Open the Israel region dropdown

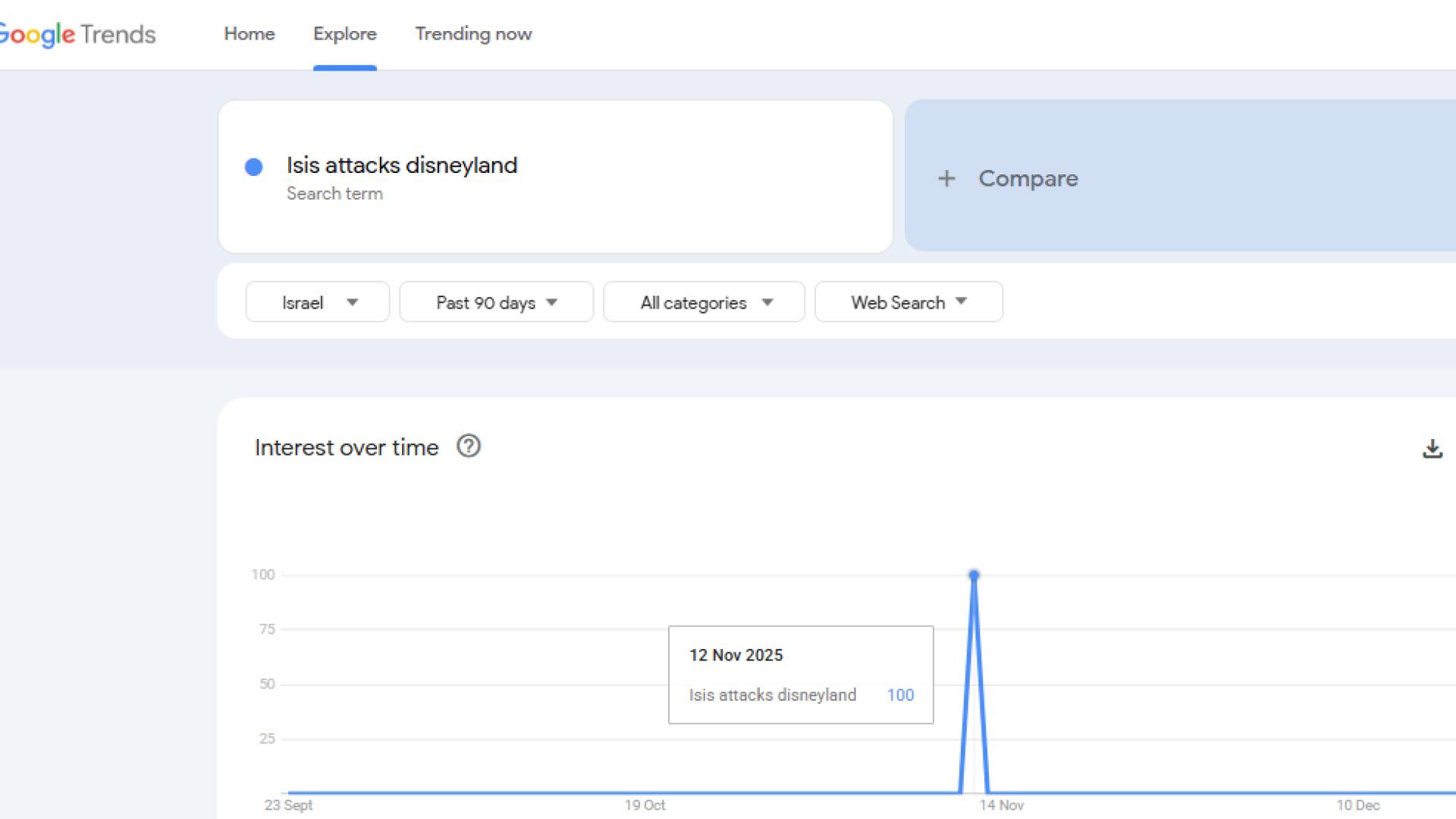click(318, 302)
